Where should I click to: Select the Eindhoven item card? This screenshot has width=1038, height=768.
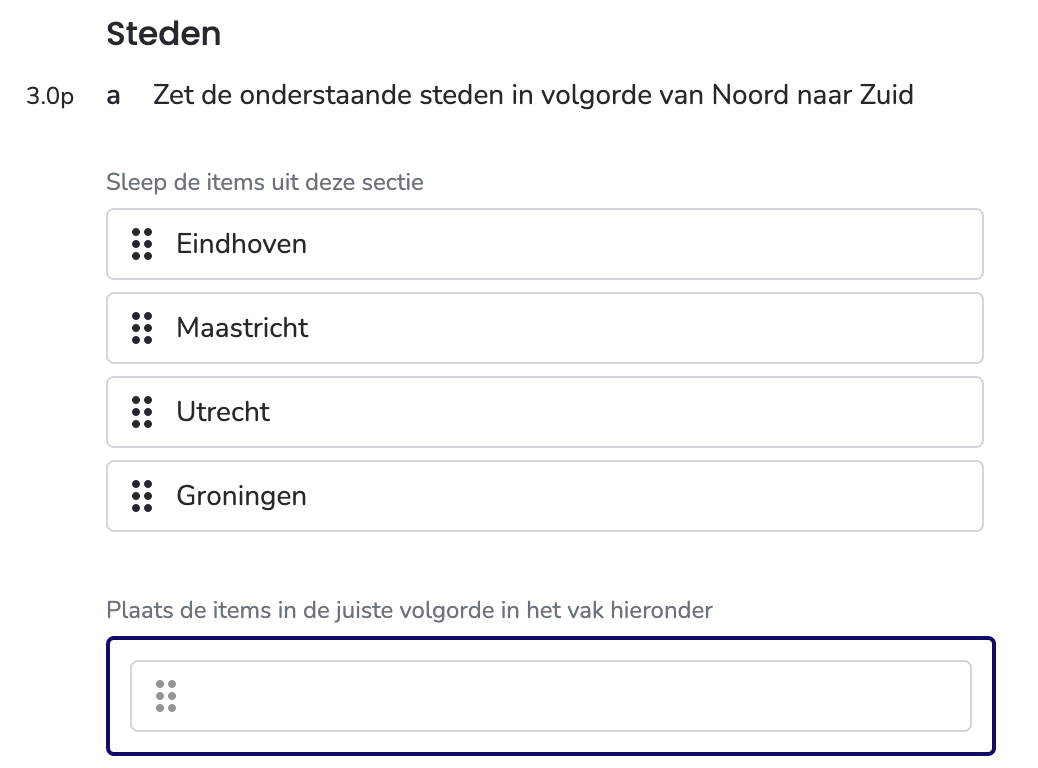point(545,244)
